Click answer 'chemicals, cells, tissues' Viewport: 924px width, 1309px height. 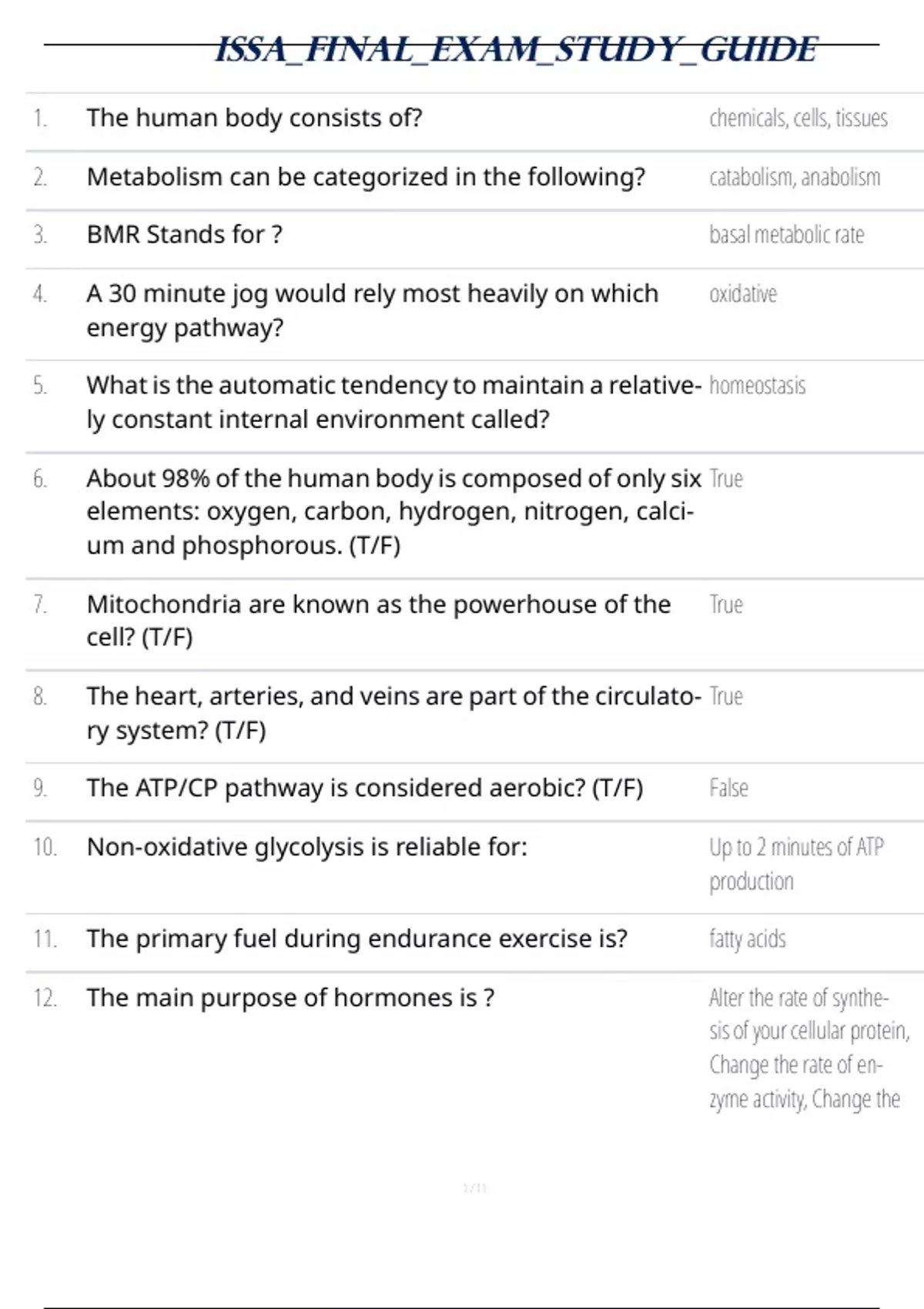[798, 118]
